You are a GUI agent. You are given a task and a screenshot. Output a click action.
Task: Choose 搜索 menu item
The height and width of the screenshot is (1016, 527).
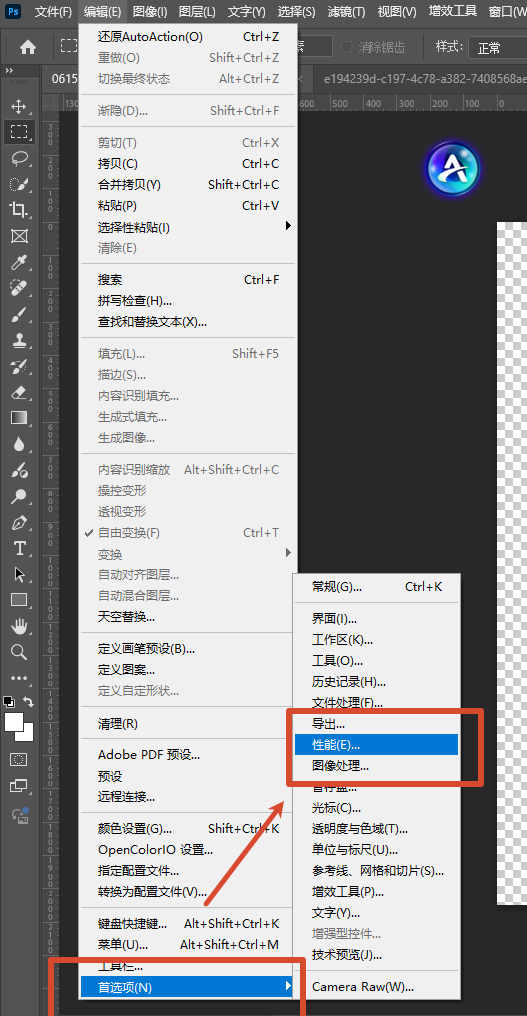(187, 280)
